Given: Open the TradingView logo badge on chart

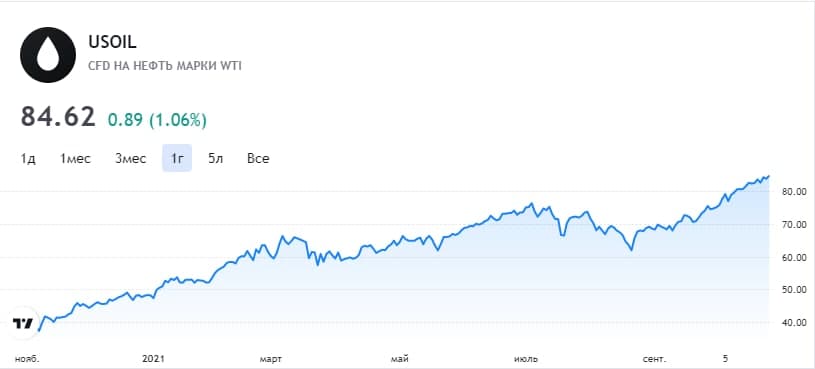Looking at the screenshot, I should click(23, 324).
